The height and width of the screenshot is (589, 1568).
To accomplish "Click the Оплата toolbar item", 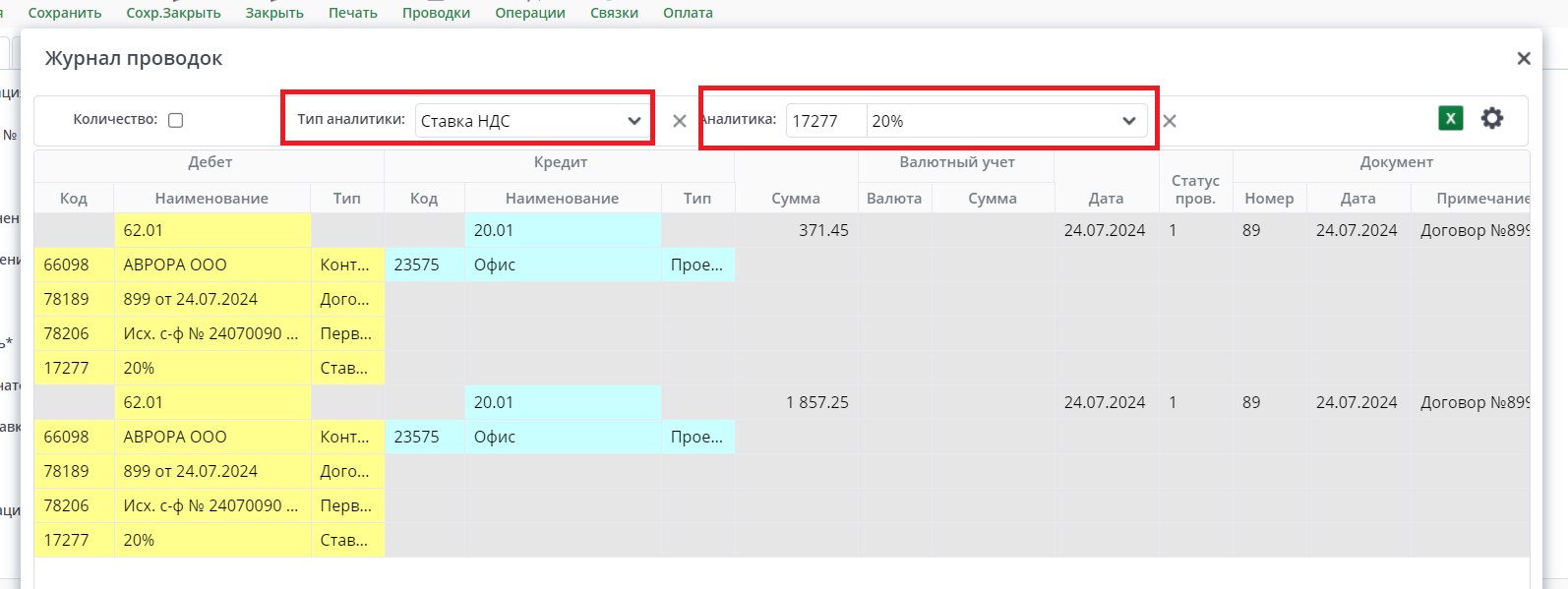I will [688, 13].
